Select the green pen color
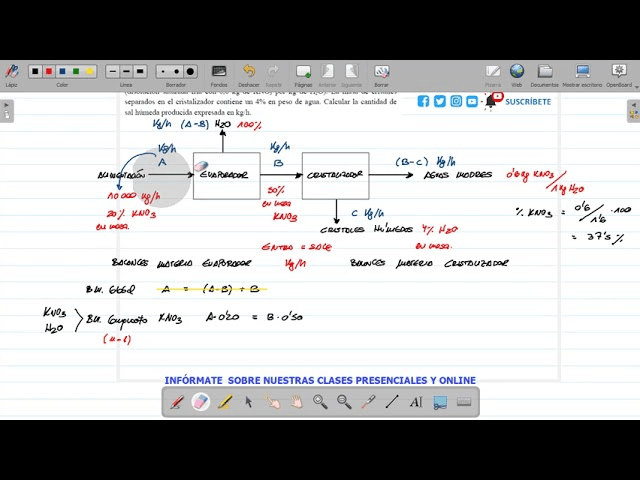This screenshot has width=640, height=480. click(x=76, y=71)
